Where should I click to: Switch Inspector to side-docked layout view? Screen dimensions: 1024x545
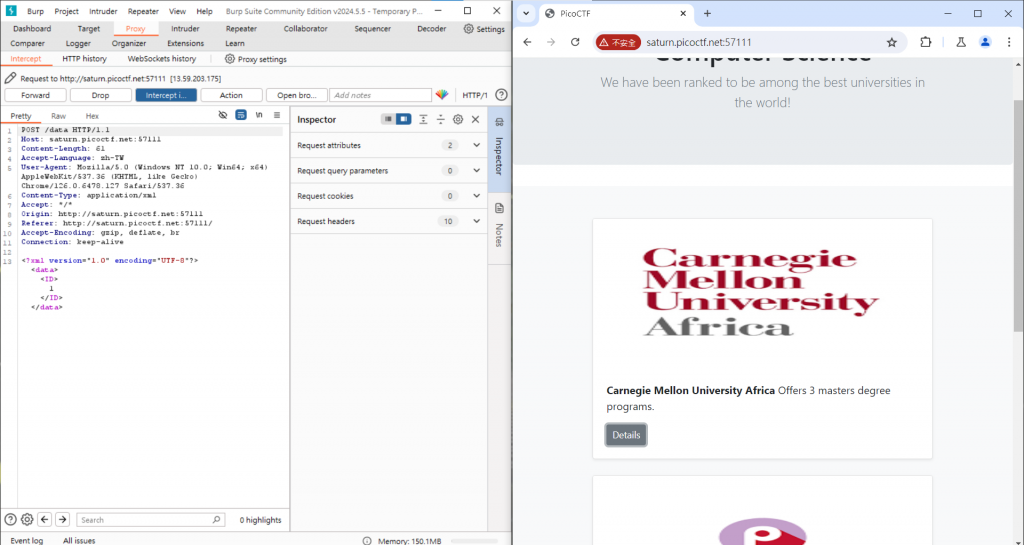click(404, 119)
